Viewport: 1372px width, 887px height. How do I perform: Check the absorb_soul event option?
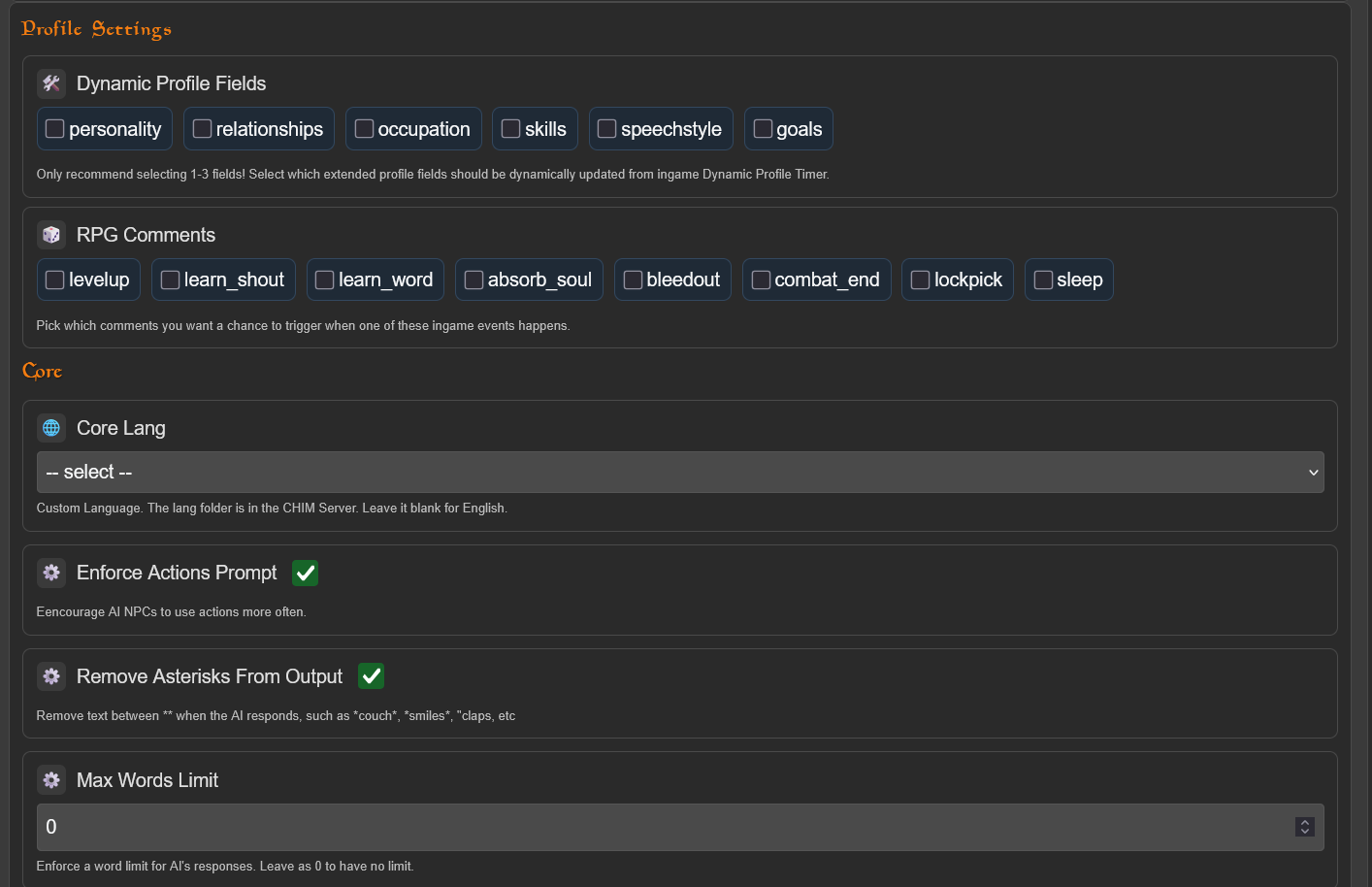point(474,279)
